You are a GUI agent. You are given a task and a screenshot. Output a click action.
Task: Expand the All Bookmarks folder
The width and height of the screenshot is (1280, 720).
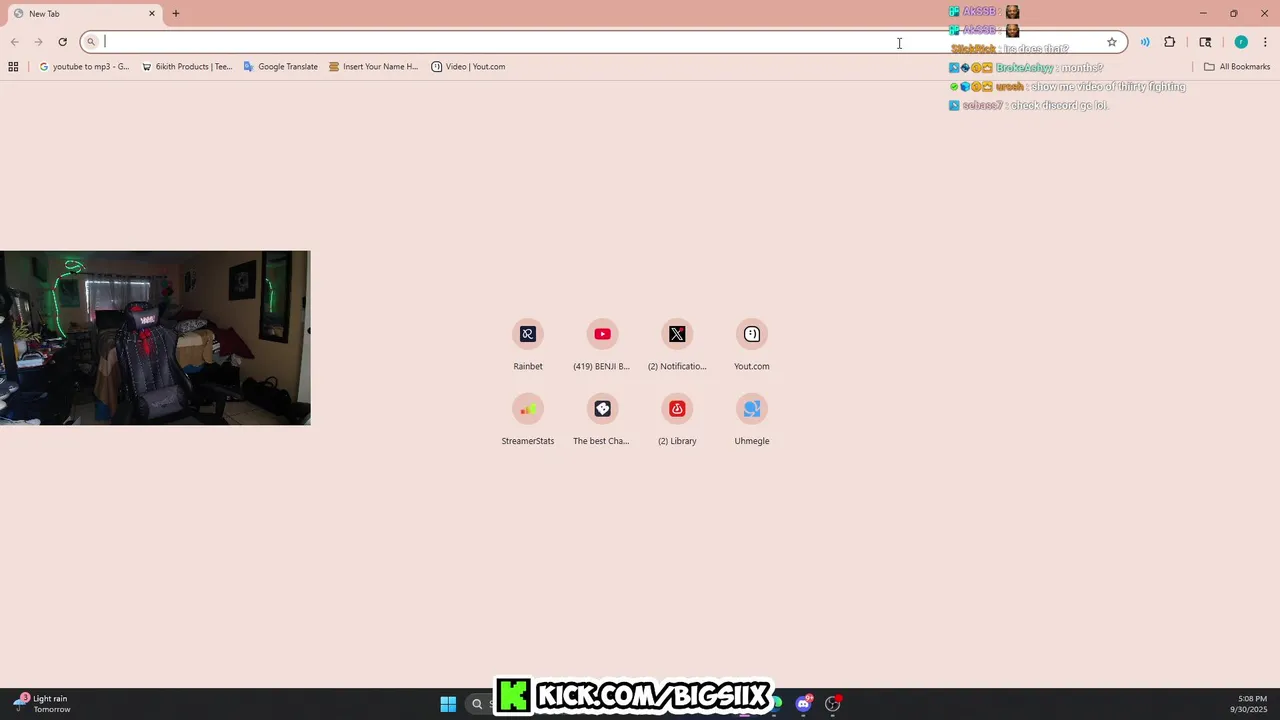tap(1236, 67)
